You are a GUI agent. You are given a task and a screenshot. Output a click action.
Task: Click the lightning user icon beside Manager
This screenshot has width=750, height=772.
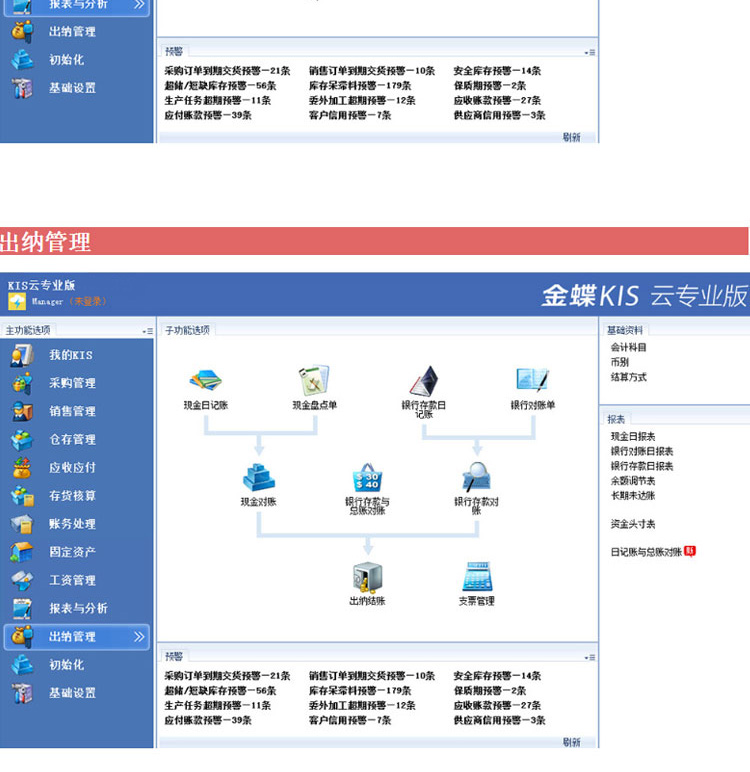17,301
